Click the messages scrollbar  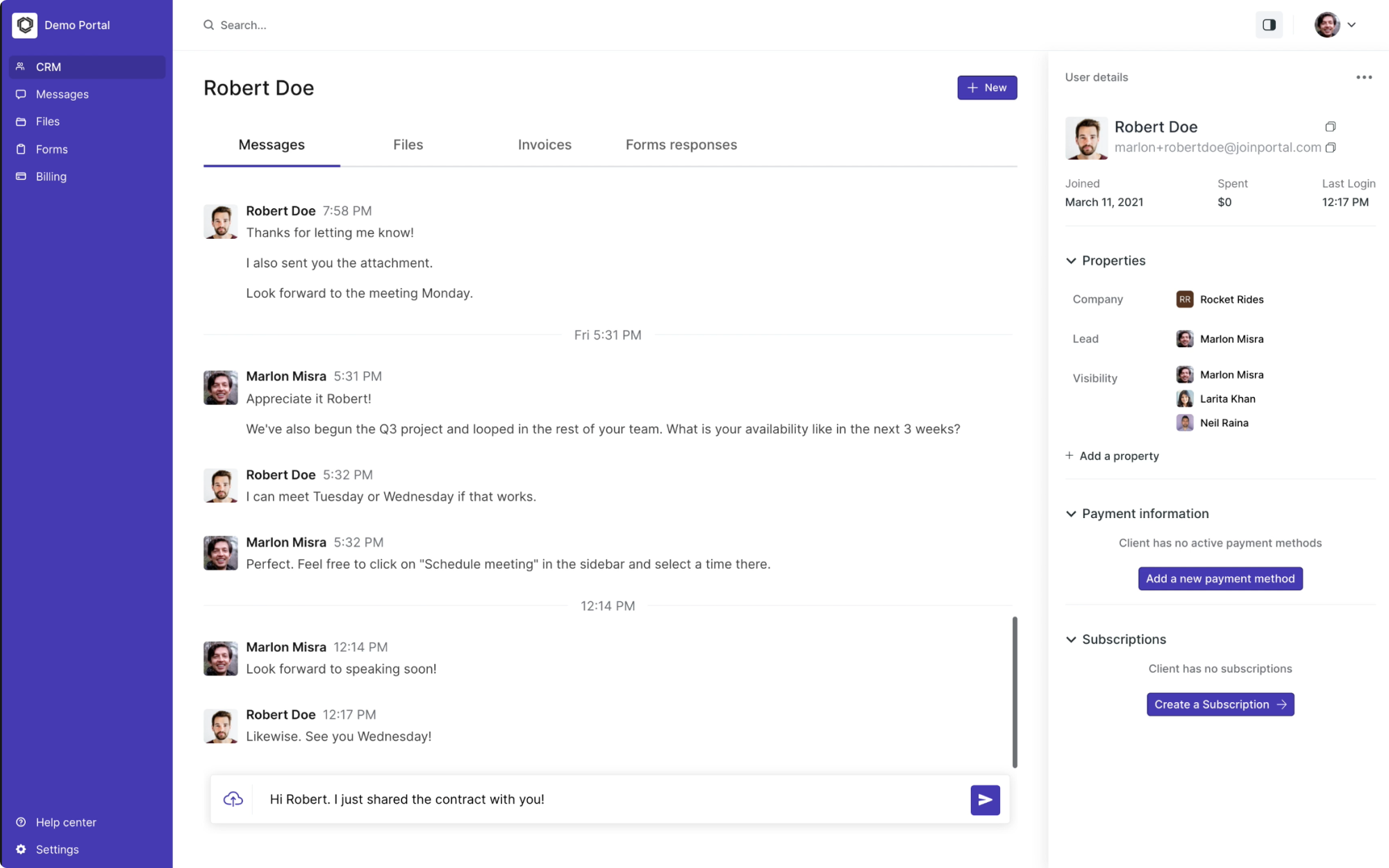click(1015, 692)
